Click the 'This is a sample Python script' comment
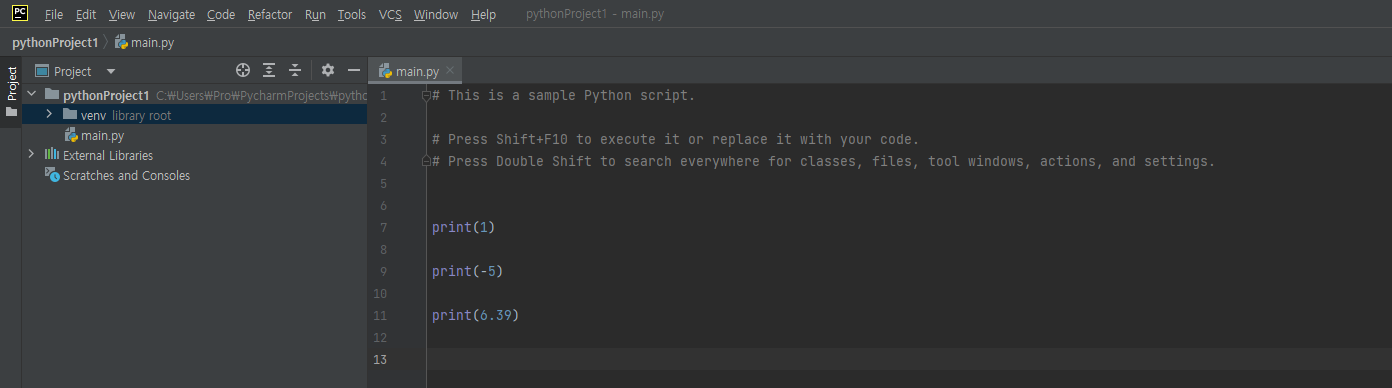The height and width of the screenshot is (388, 1392). tap(563, 95)
